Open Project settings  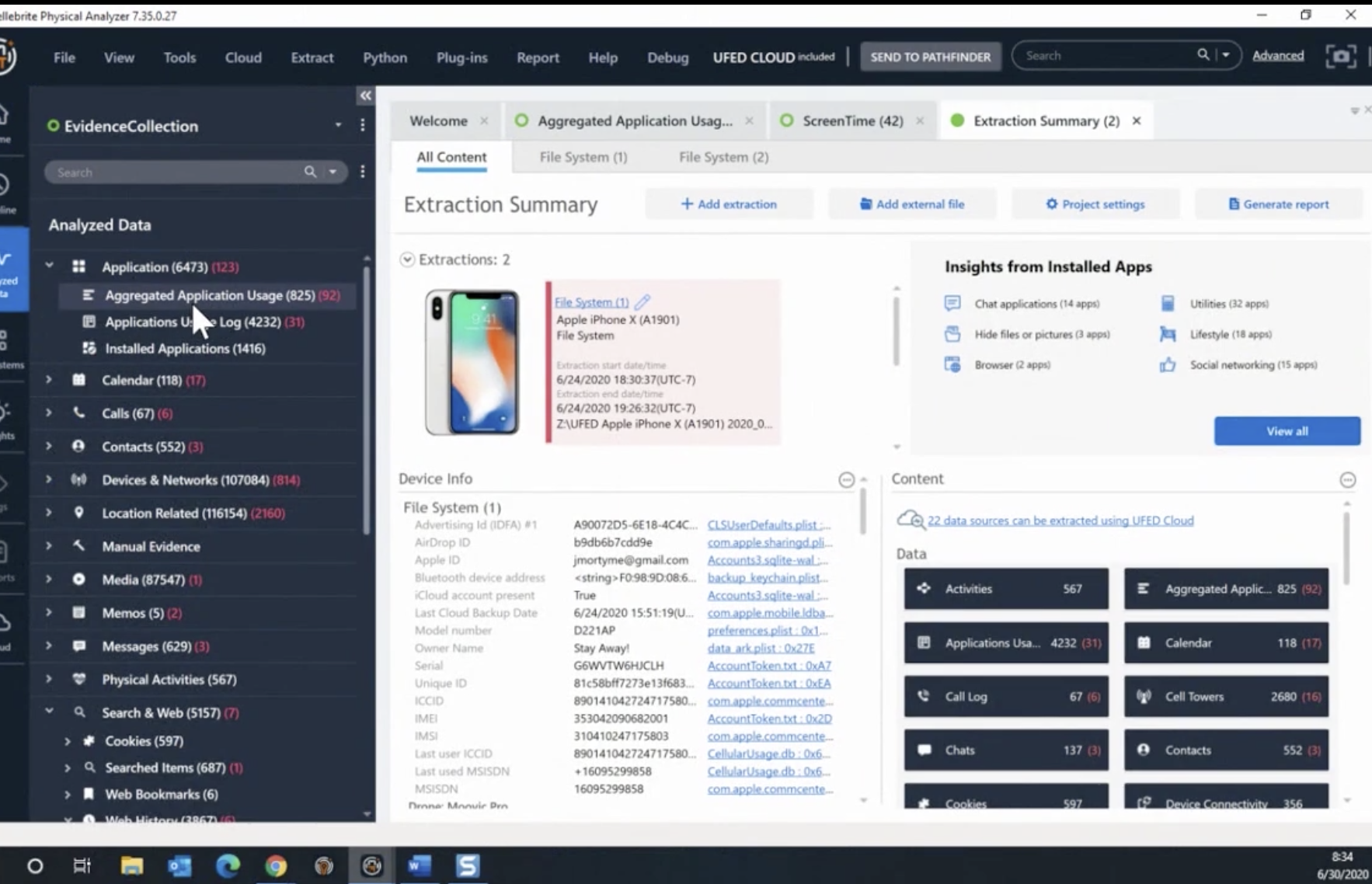click(1095, 204)
